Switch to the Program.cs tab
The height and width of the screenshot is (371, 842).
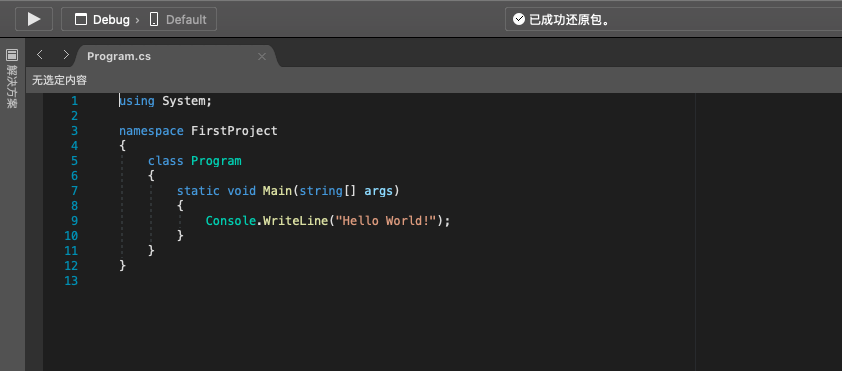tap(119, 56)
